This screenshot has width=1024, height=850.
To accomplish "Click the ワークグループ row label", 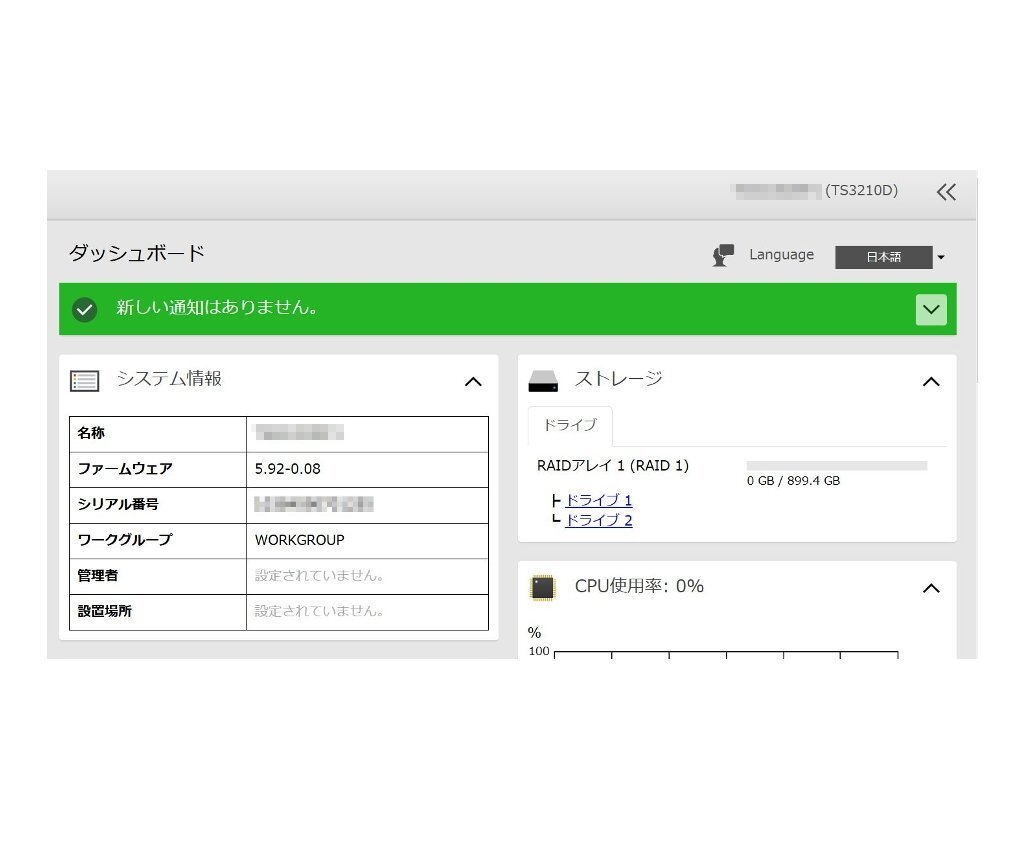I will coord(125,540).
